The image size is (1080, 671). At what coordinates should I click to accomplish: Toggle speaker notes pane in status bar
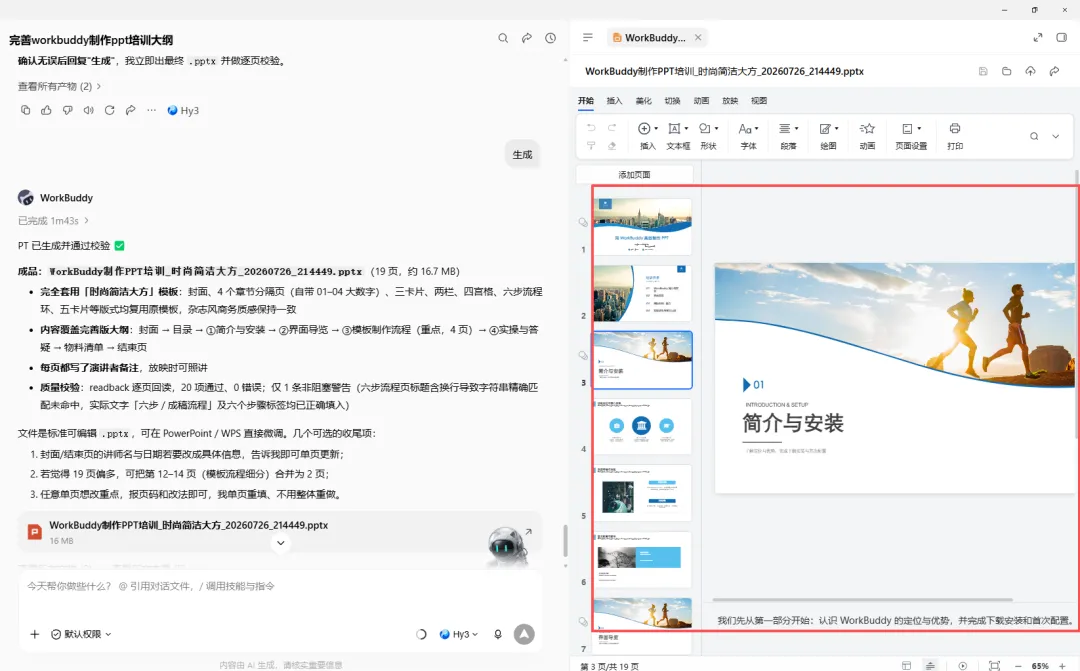931,665
